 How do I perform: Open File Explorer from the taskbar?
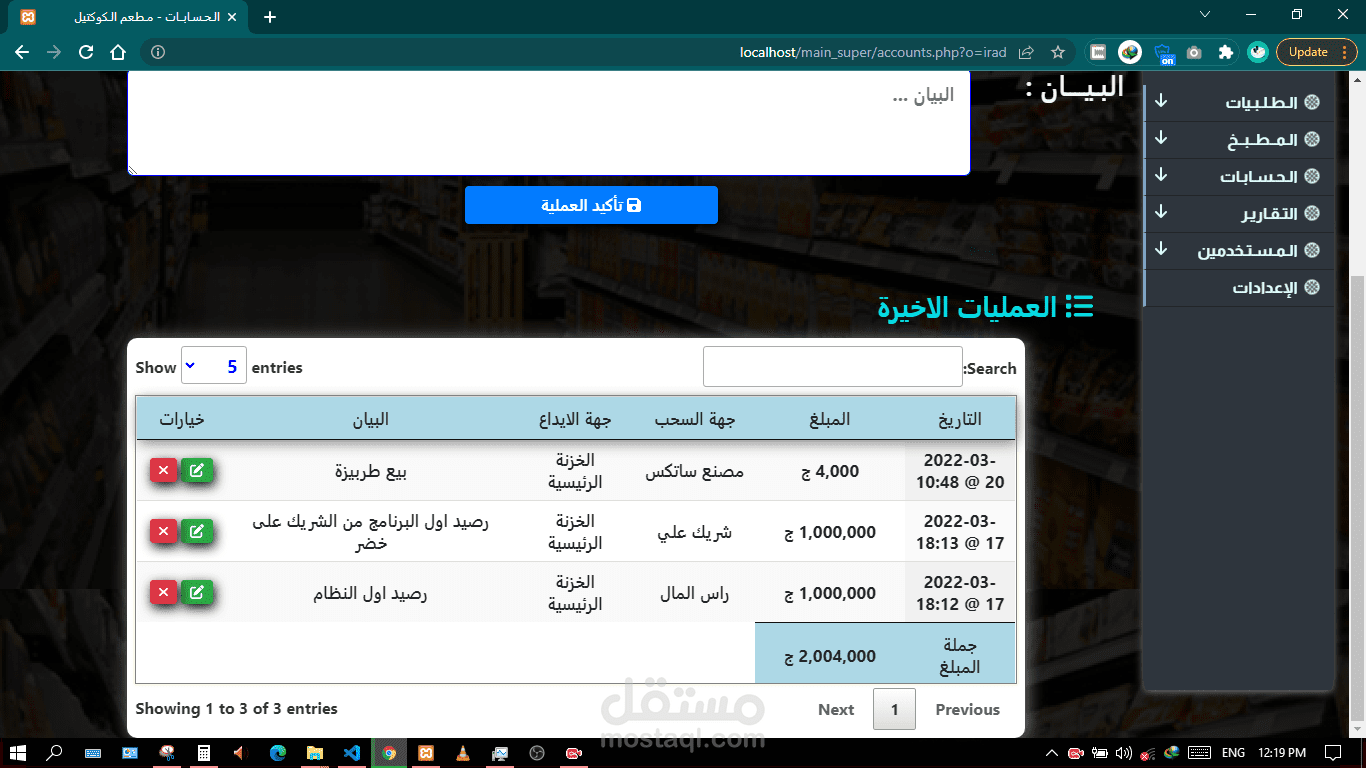click(x=315, y=752)
